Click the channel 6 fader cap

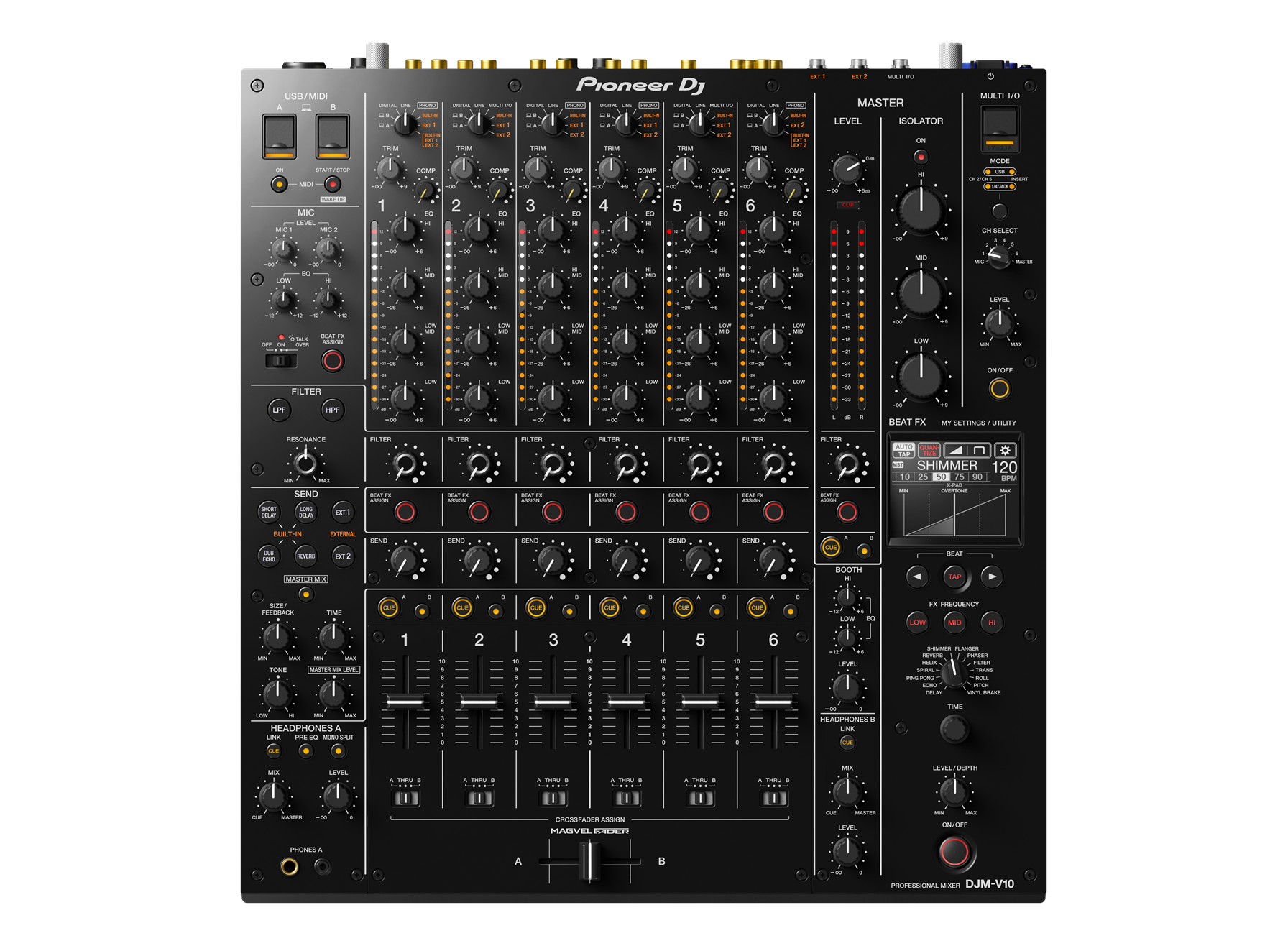(773, 701)
